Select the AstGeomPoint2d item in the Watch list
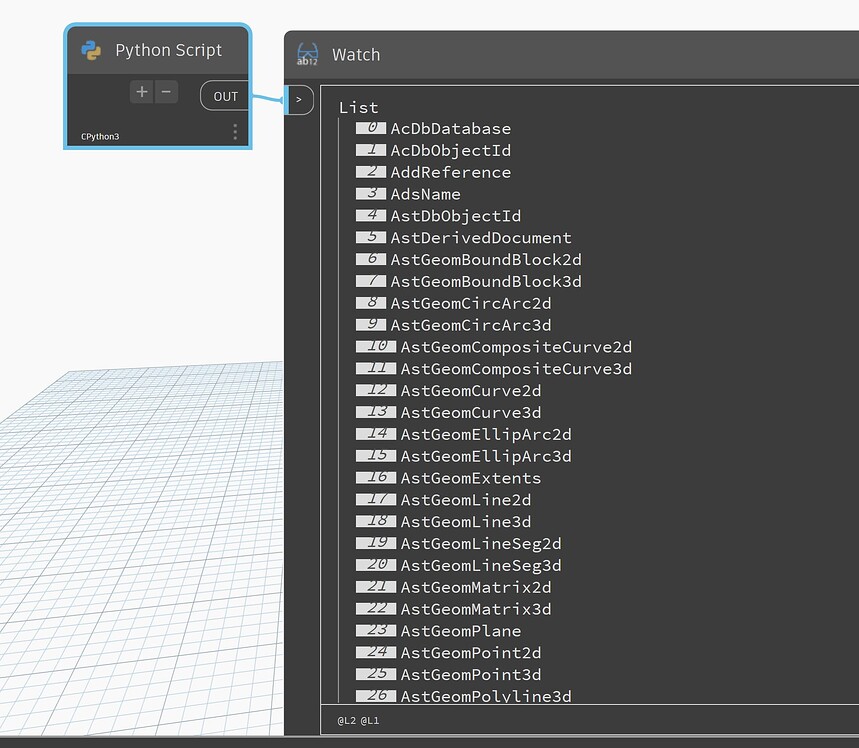 [470, 652]
